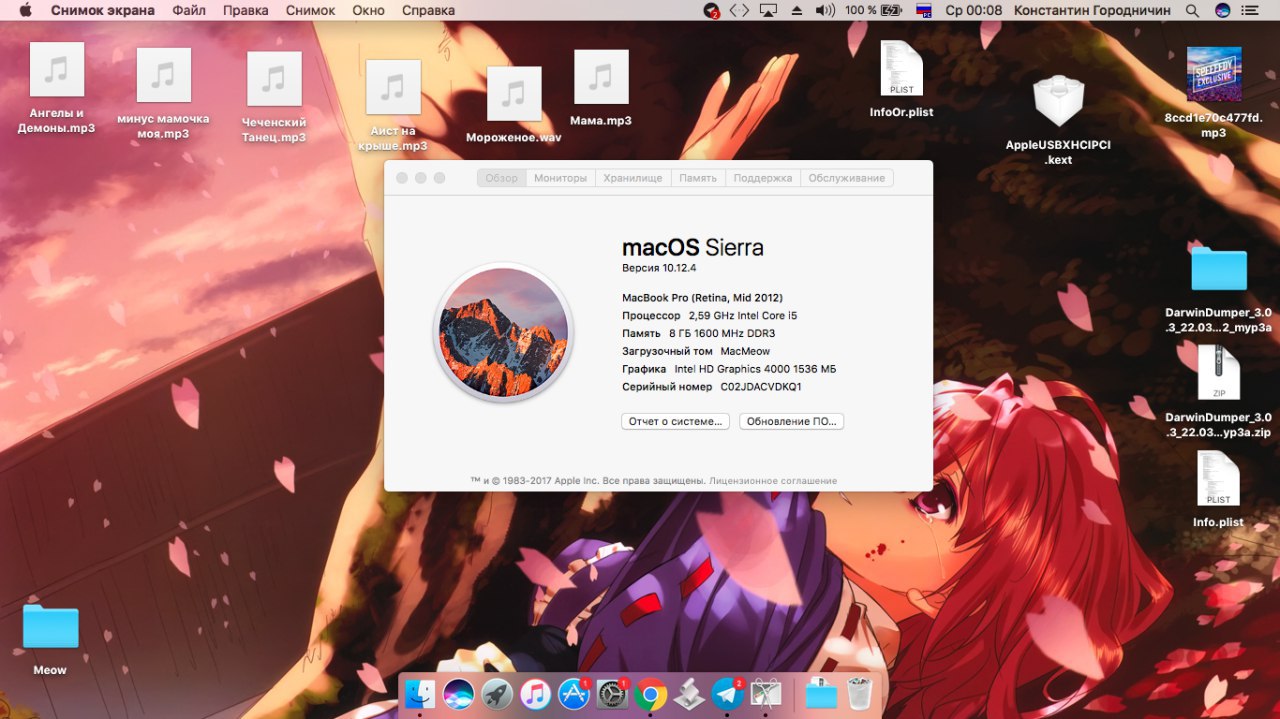
Task: Click the AirPlay display menu bar icon
Action: [768, 10]
